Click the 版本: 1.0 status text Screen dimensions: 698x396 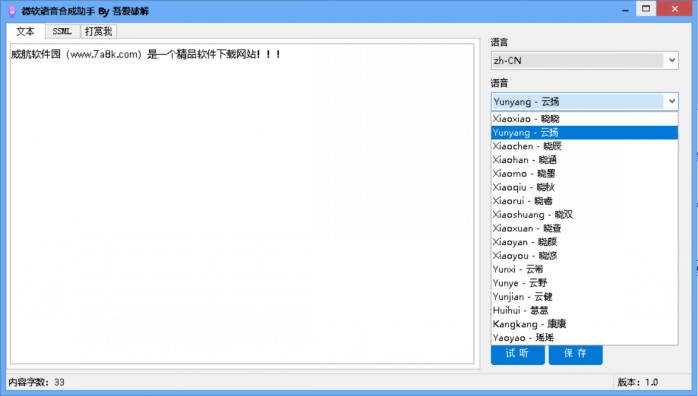click(637, 382)
